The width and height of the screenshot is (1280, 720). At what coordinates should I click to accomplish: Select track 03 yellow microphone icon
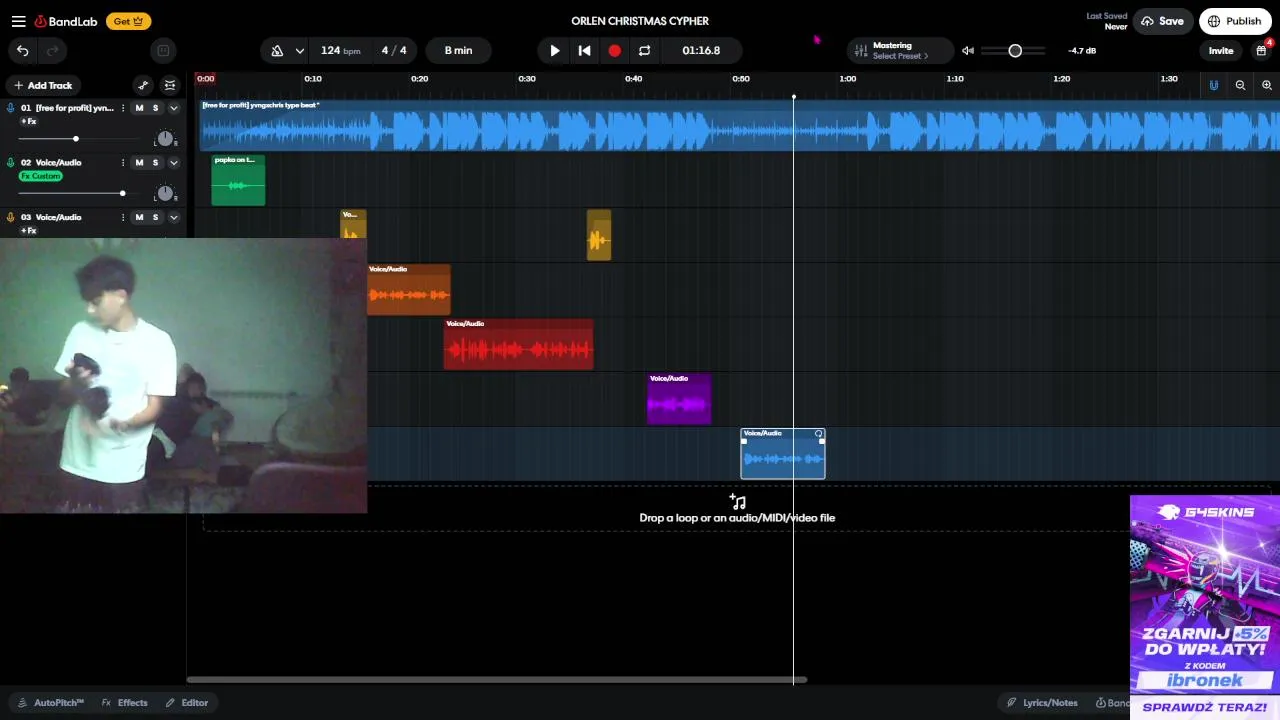pyautogui.click(x=11, y=217)
